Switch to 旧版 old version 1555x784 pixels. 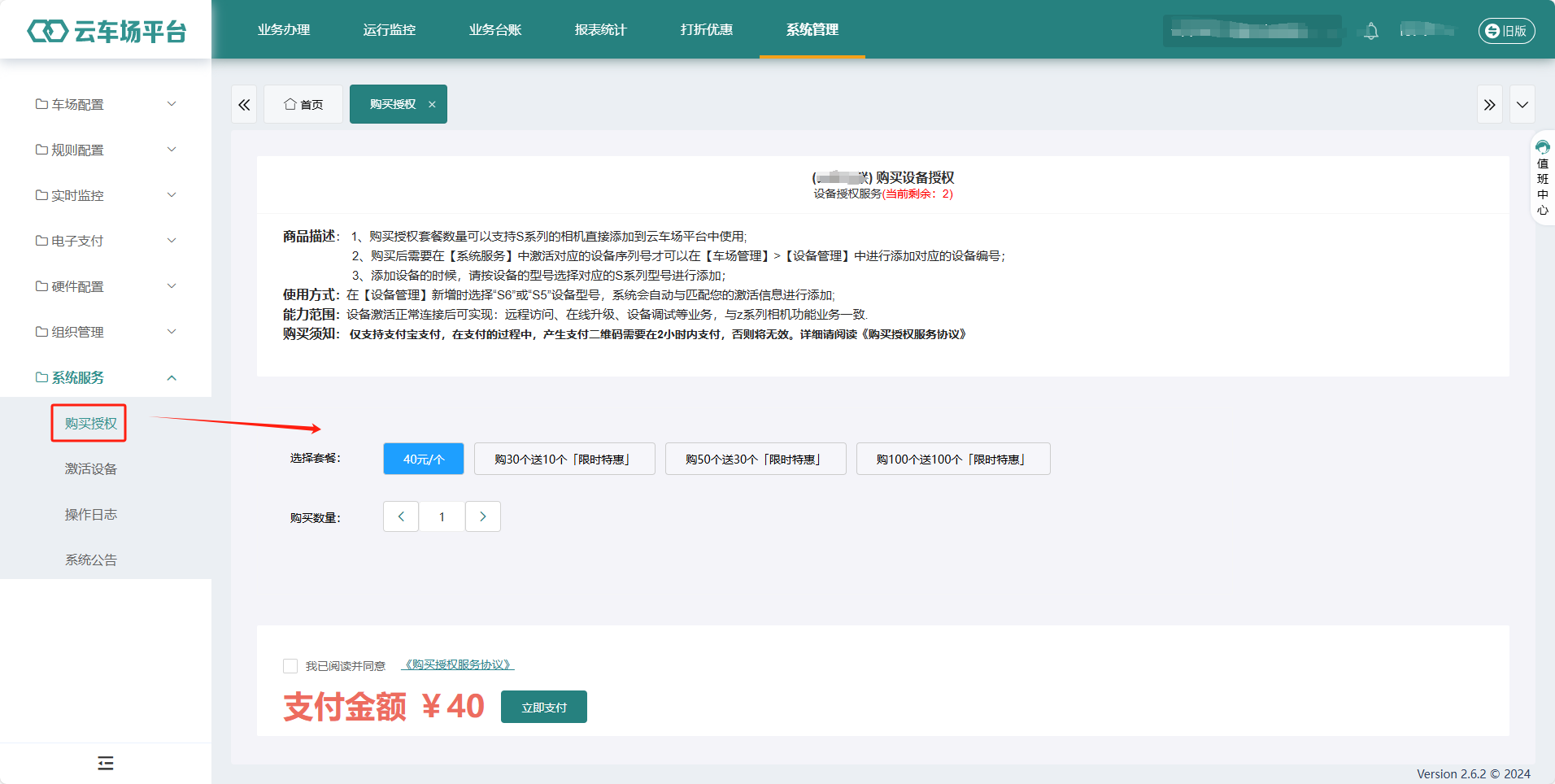(x=1506, y=31)
